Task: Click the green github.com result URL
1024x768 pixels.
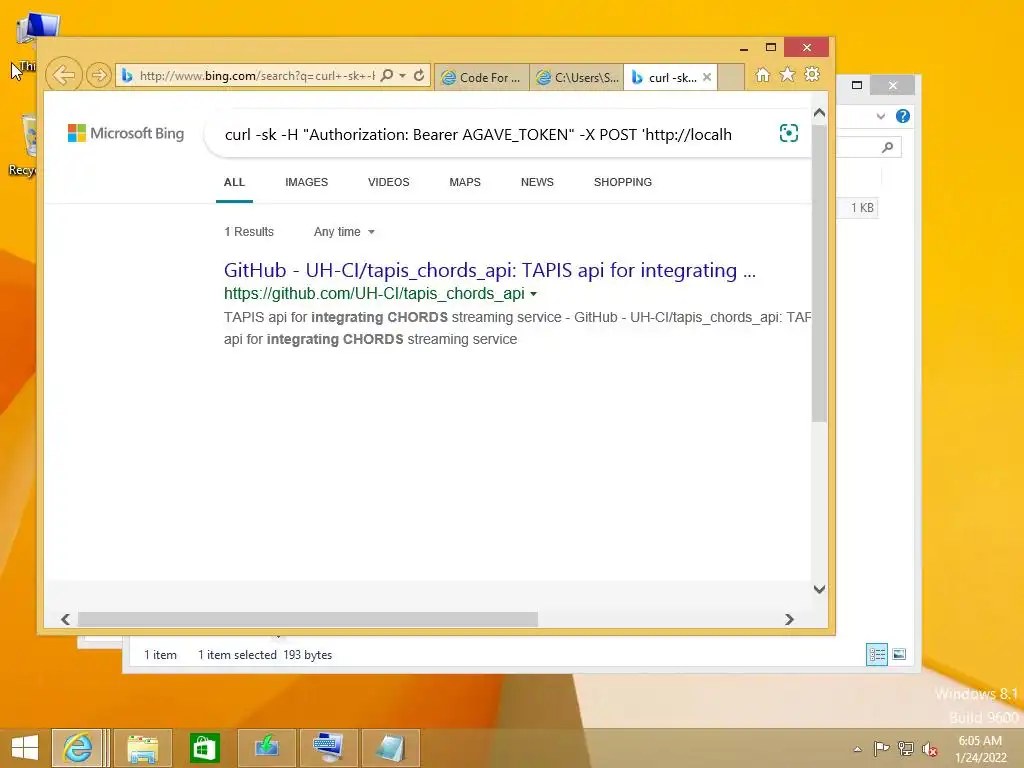Action: pyautogui.click(x=374, y=294)
